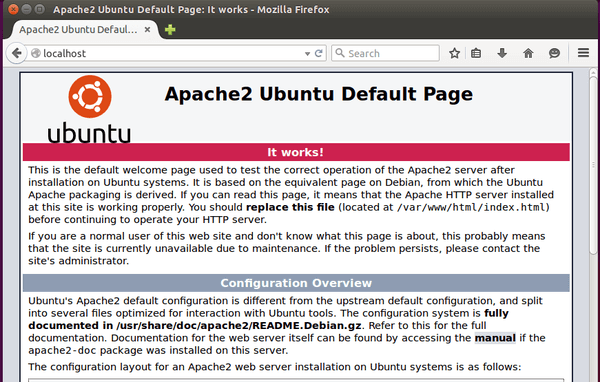Select the Apache2 Ubuntu Default tab
The width and height of the screenshot is (600, 382).
(x=85, y=29)
